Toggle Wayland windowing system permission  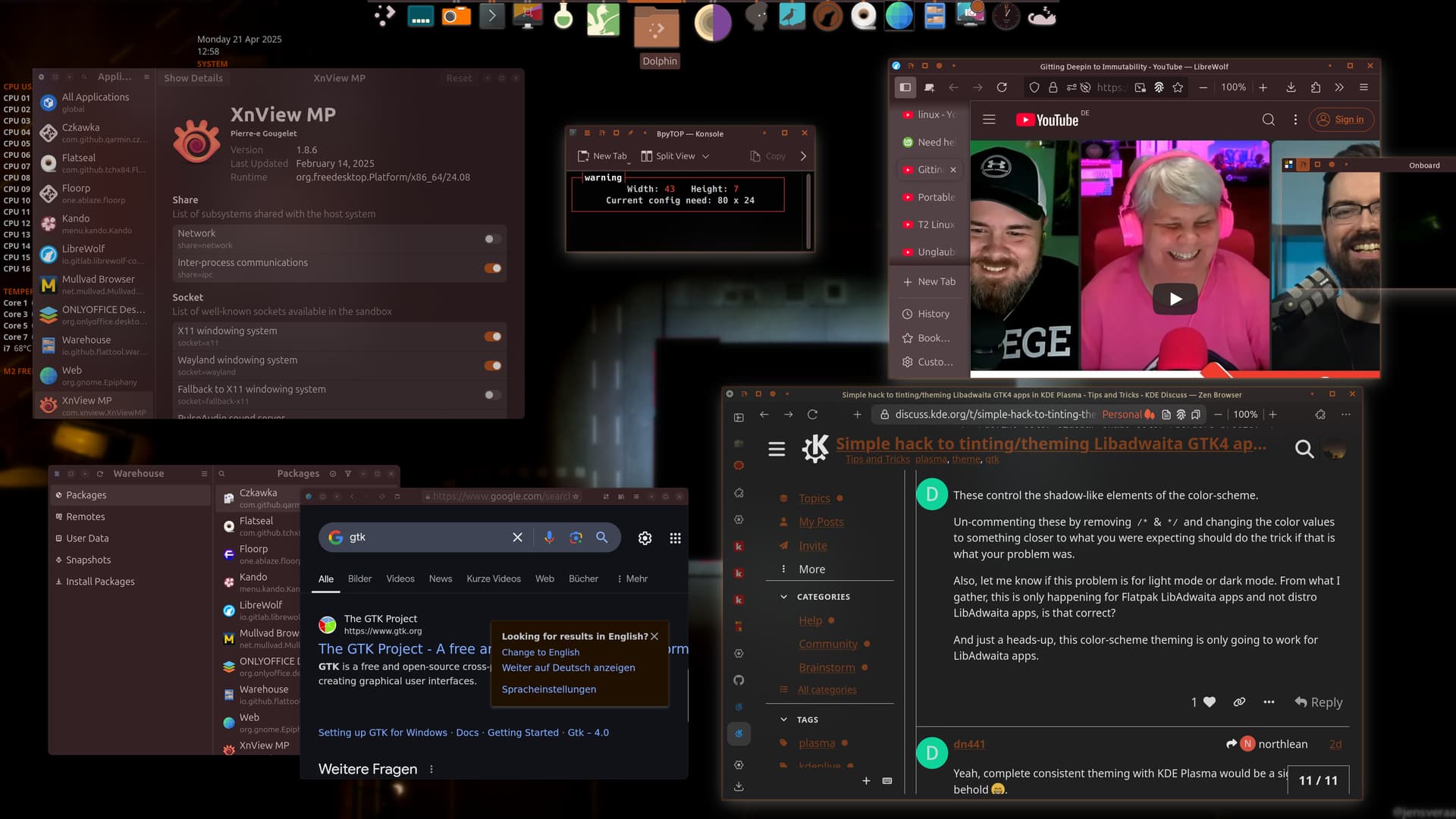tap(492, 366)
